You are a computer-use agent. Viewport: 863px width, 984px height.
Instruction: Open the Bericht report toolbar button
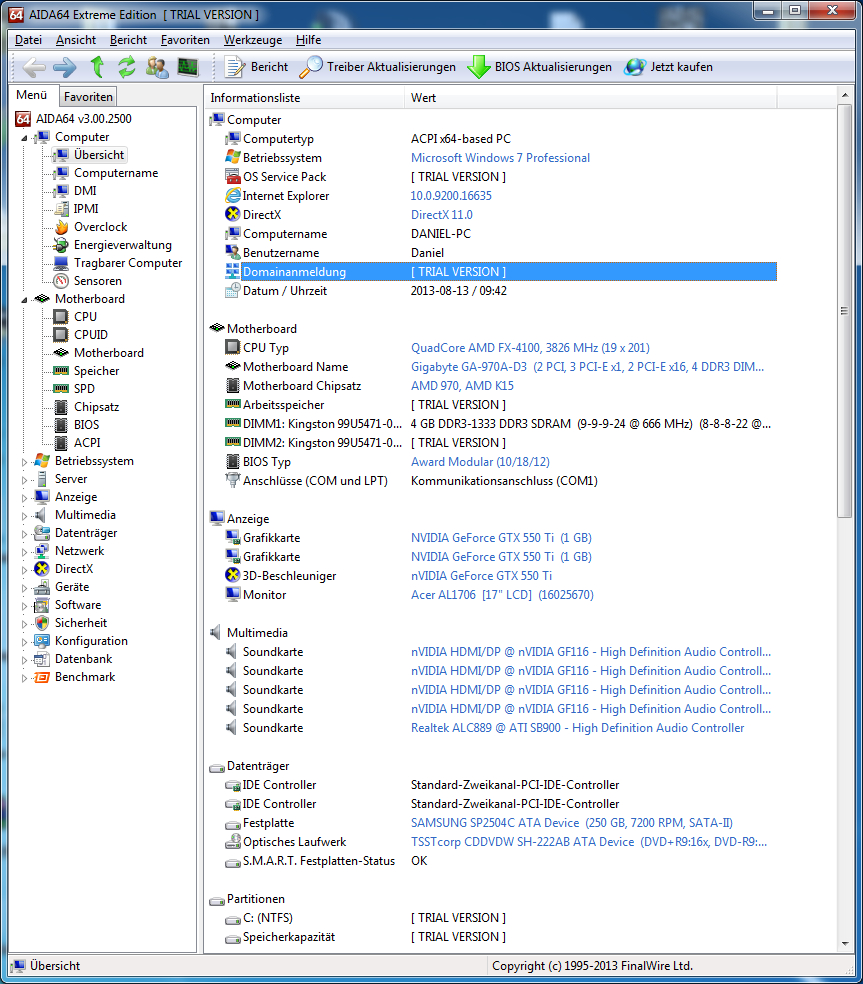click(x=256, y=67)
